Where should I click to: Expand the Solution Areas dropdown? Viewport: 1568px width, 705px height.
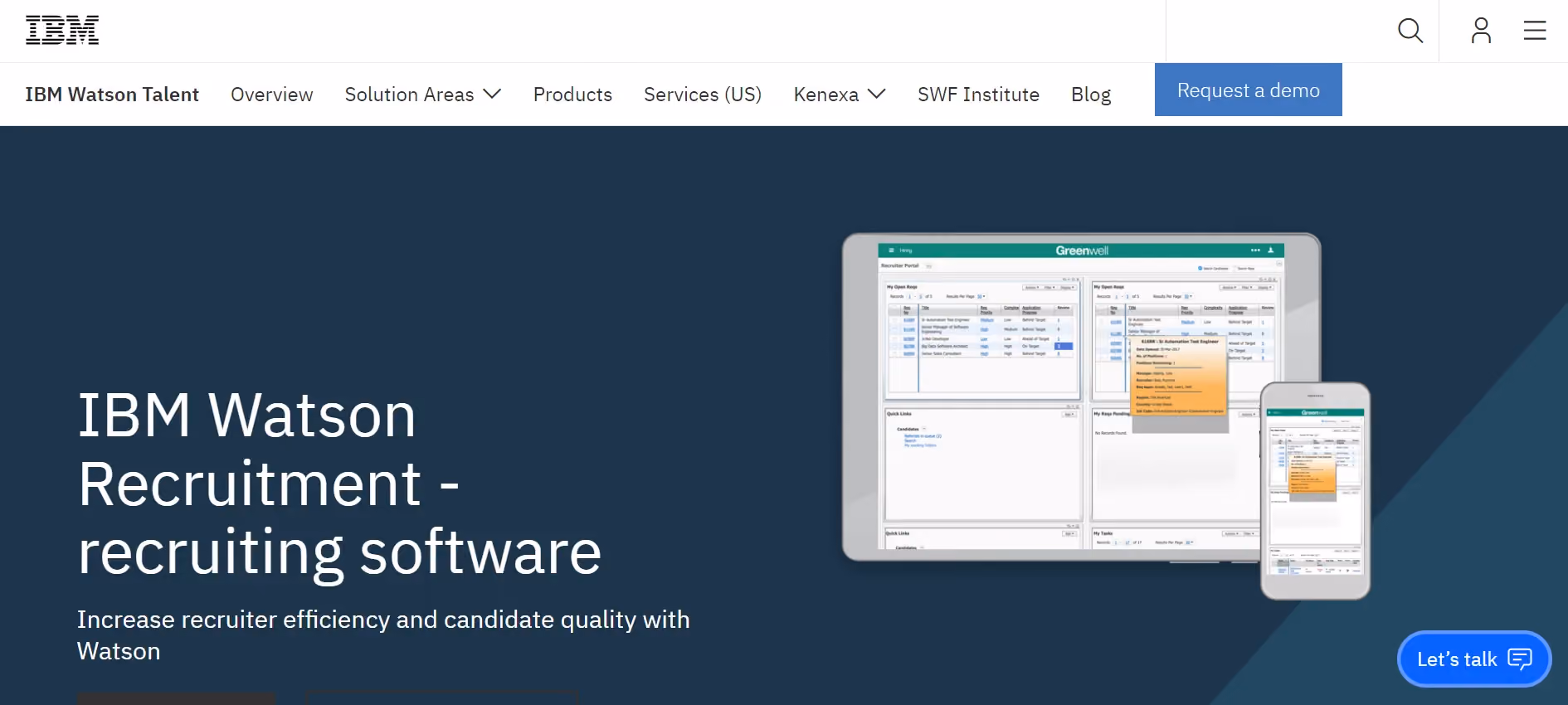(423, 95)
